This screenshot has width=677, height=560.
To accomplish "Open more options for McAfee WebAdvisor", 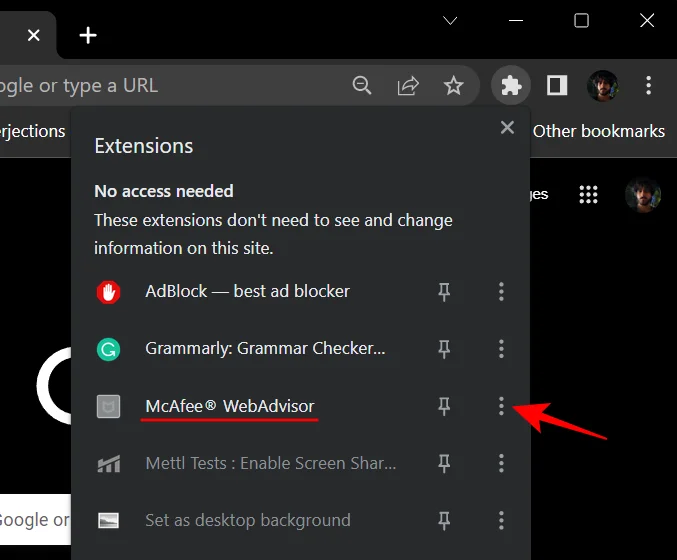I will [x=501, y=406].
